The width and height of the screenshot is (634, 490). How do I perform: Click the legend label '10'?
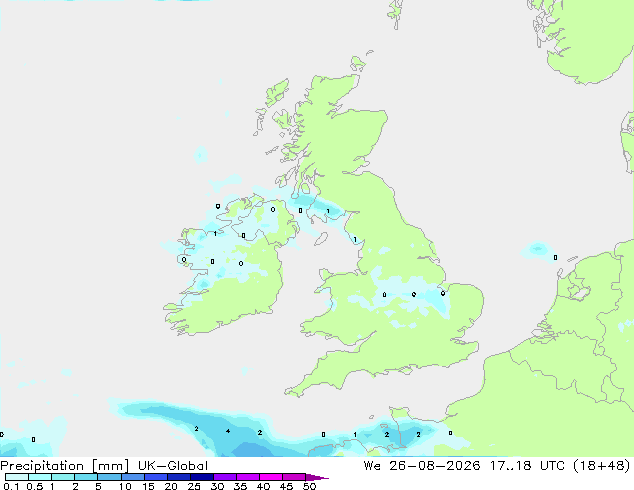point(125,486)
